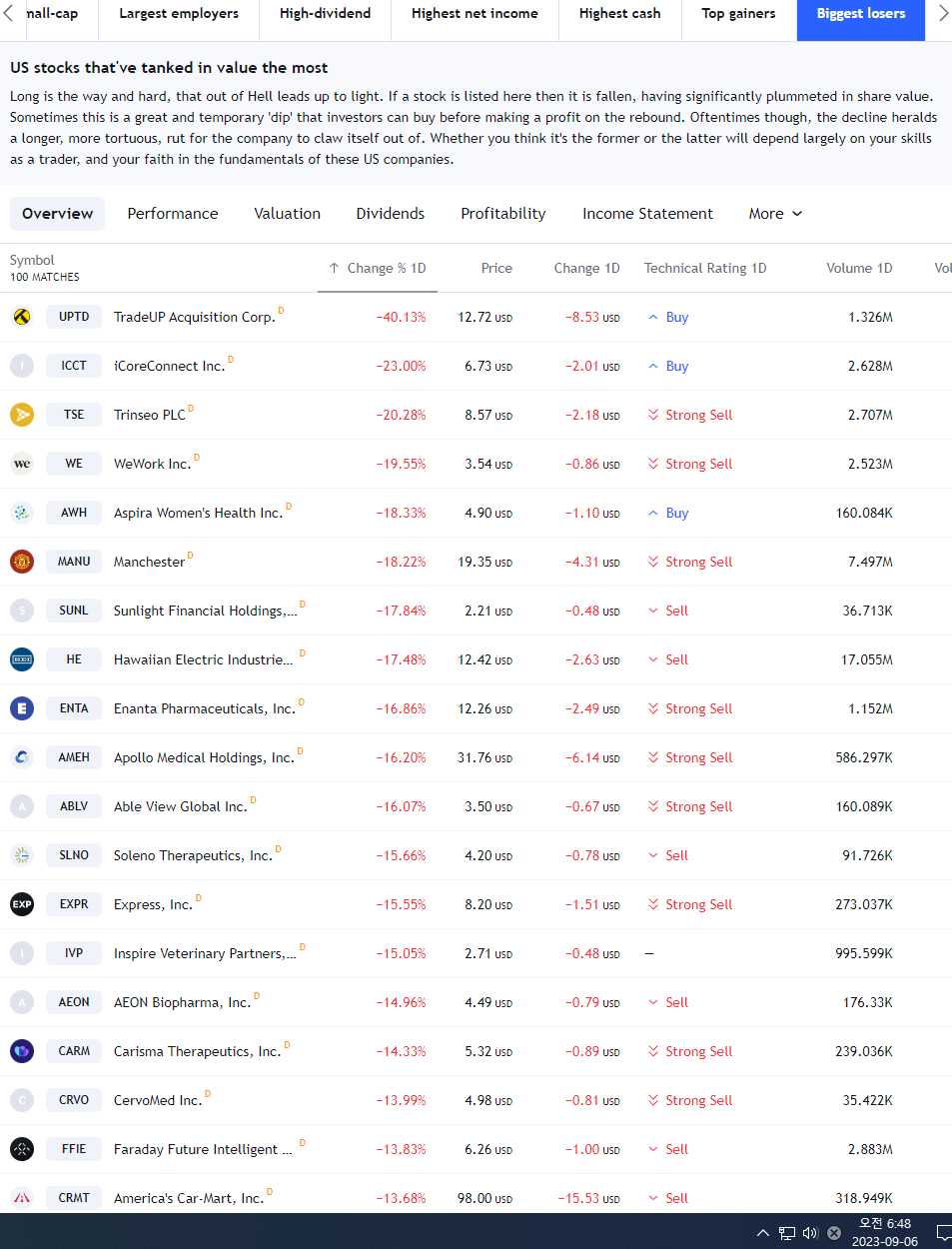The width and height of the screenshot is (952, 1249).
Task: Sort by the Change 1D column header
Action: [x=586, y=268]
